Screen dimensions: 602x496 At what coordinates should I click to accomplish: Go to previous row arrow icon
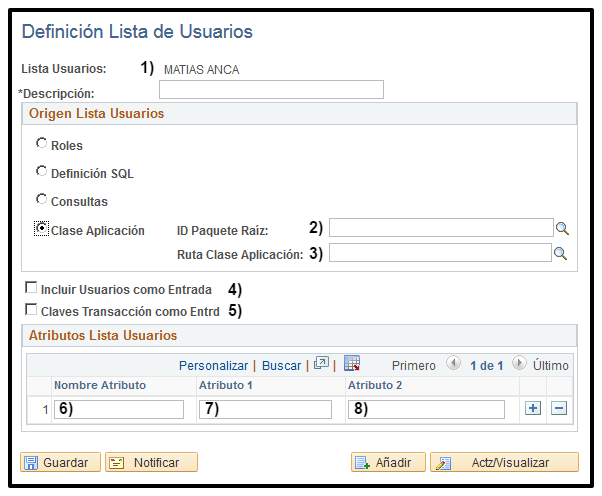tap(453, 365)
